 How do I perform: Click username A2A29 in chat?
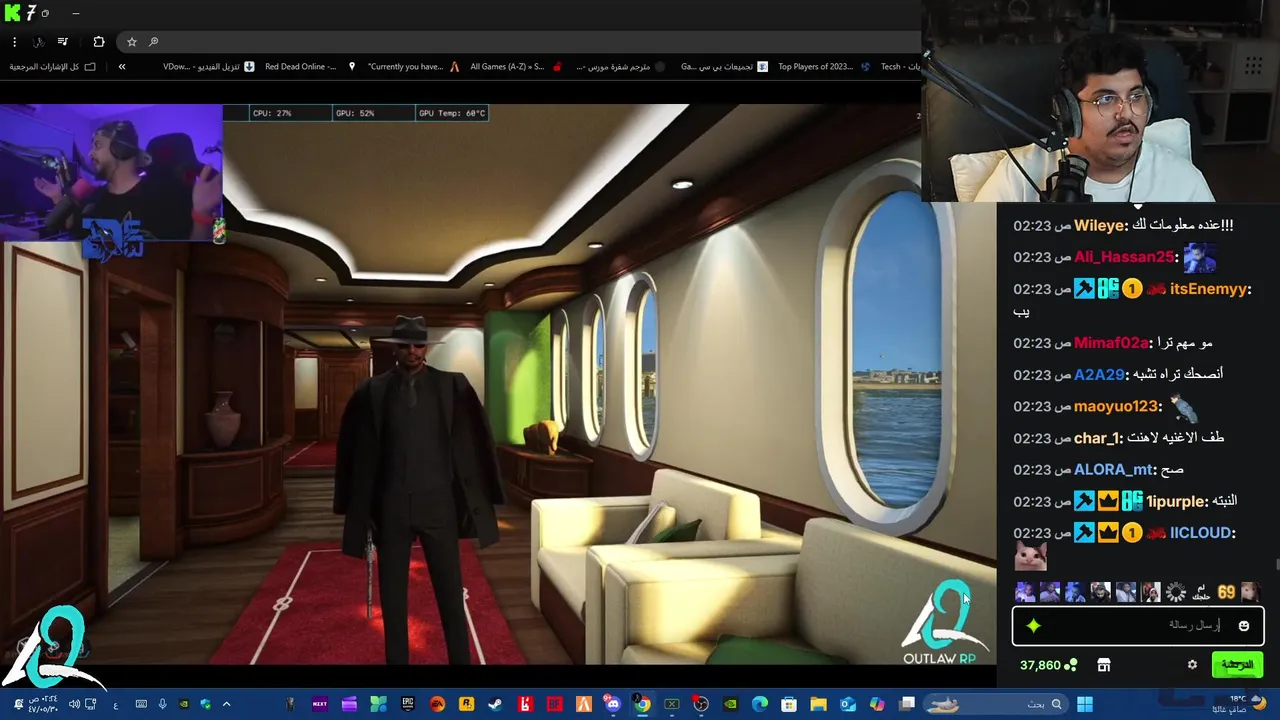point(1100,374)
